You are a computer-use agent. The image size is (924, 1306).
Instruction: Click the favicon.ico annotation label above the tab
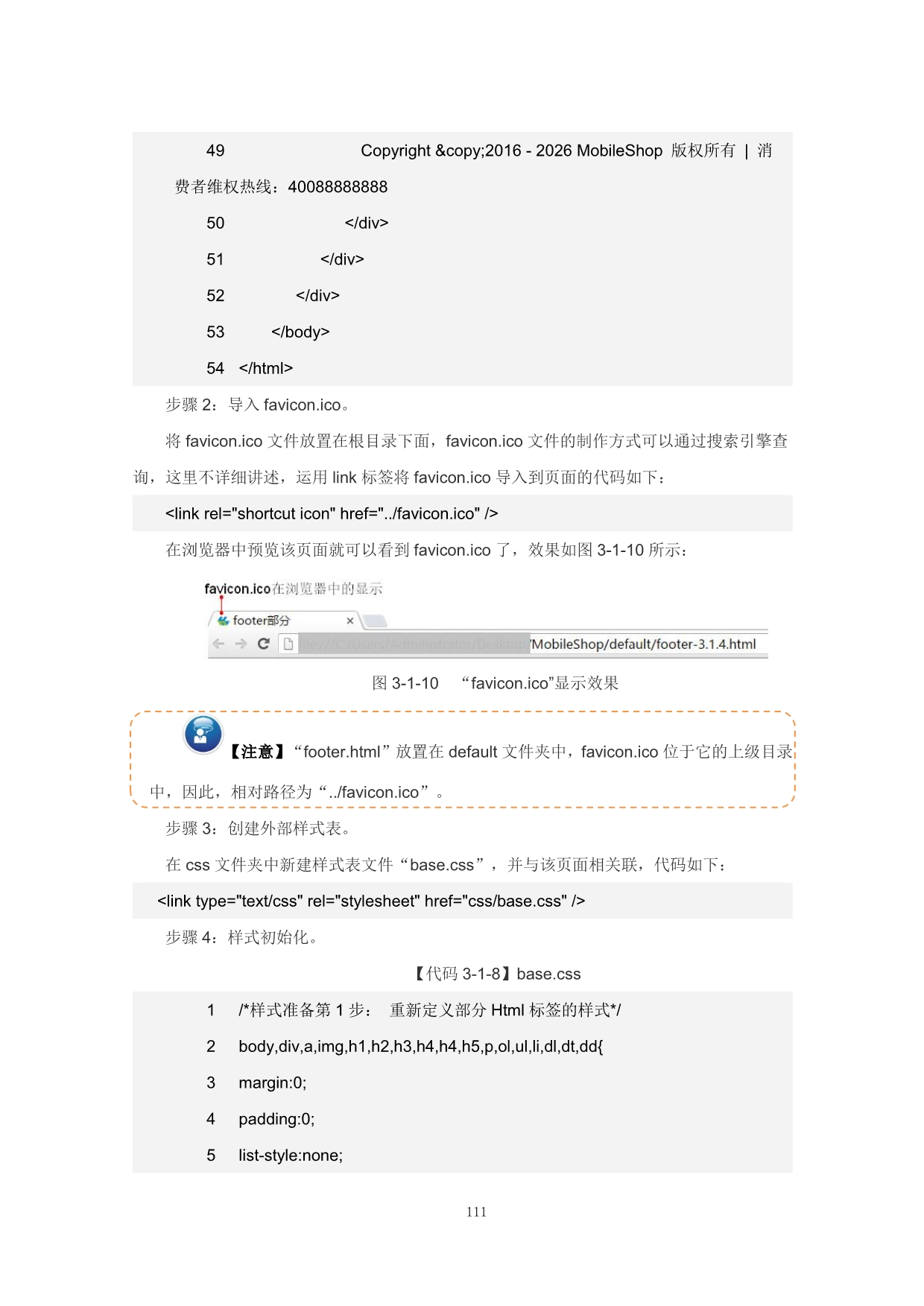tap(294, 589)
